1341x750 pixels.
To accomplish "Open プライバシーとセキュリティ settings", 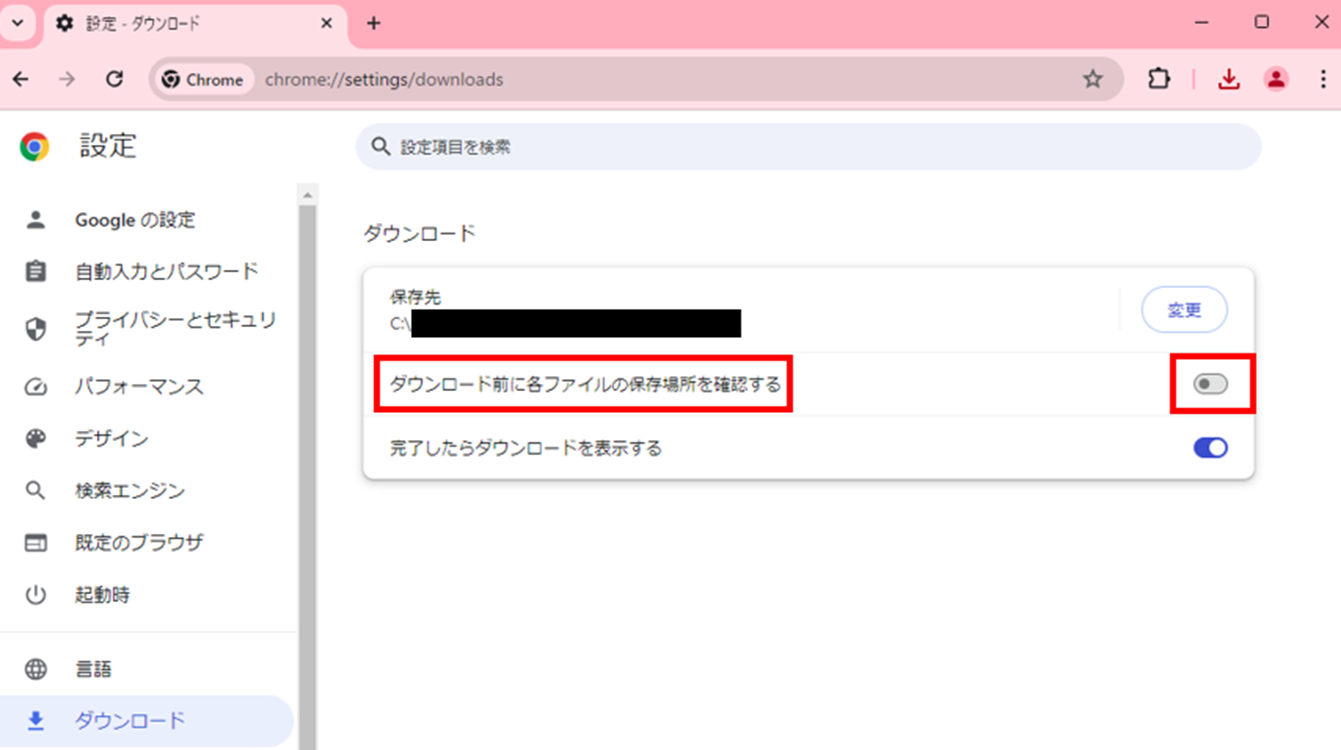I will [x=176, y=329].
